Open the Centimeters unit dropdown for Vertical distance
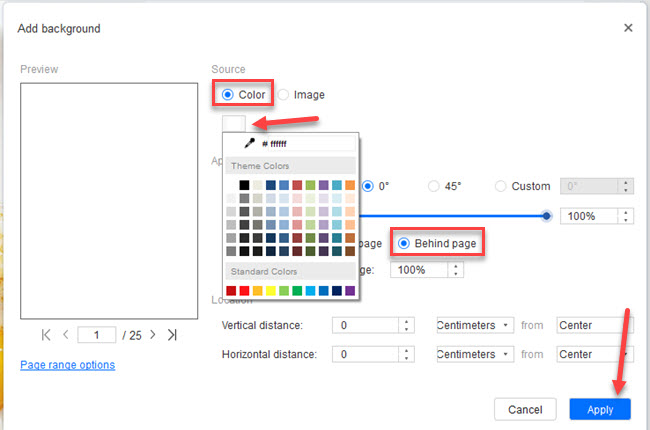The height and width of the screenshot is (430, 650). point(475,325)
